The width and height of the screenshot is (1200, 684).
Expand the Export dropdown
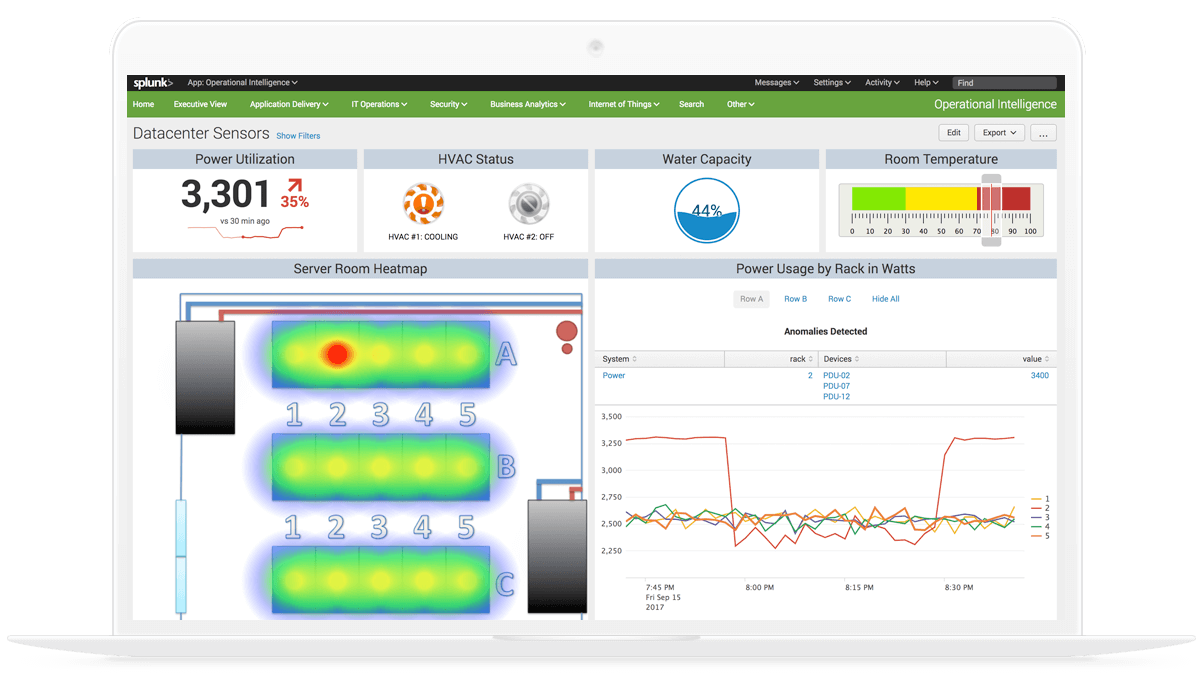tap(999, 133)
